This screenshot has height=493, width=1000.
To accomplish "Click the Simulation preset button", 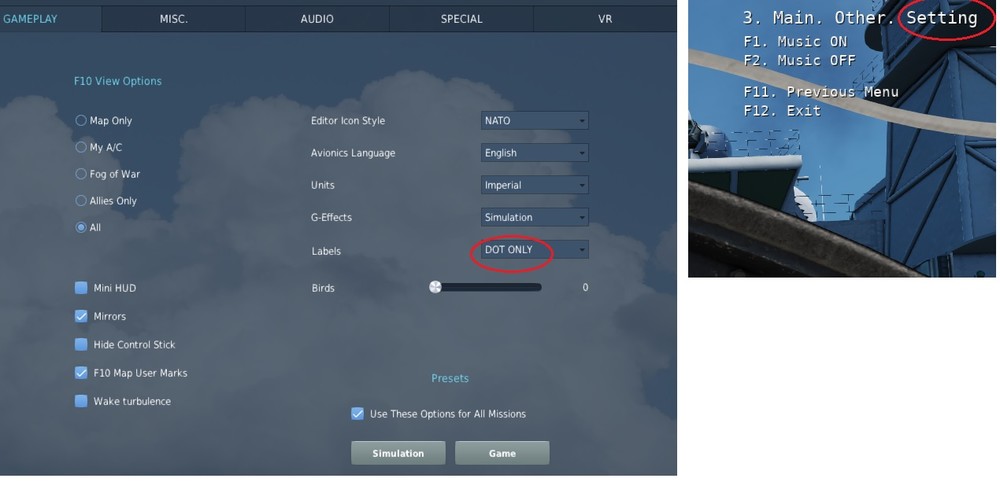I will tap(398, 453).
